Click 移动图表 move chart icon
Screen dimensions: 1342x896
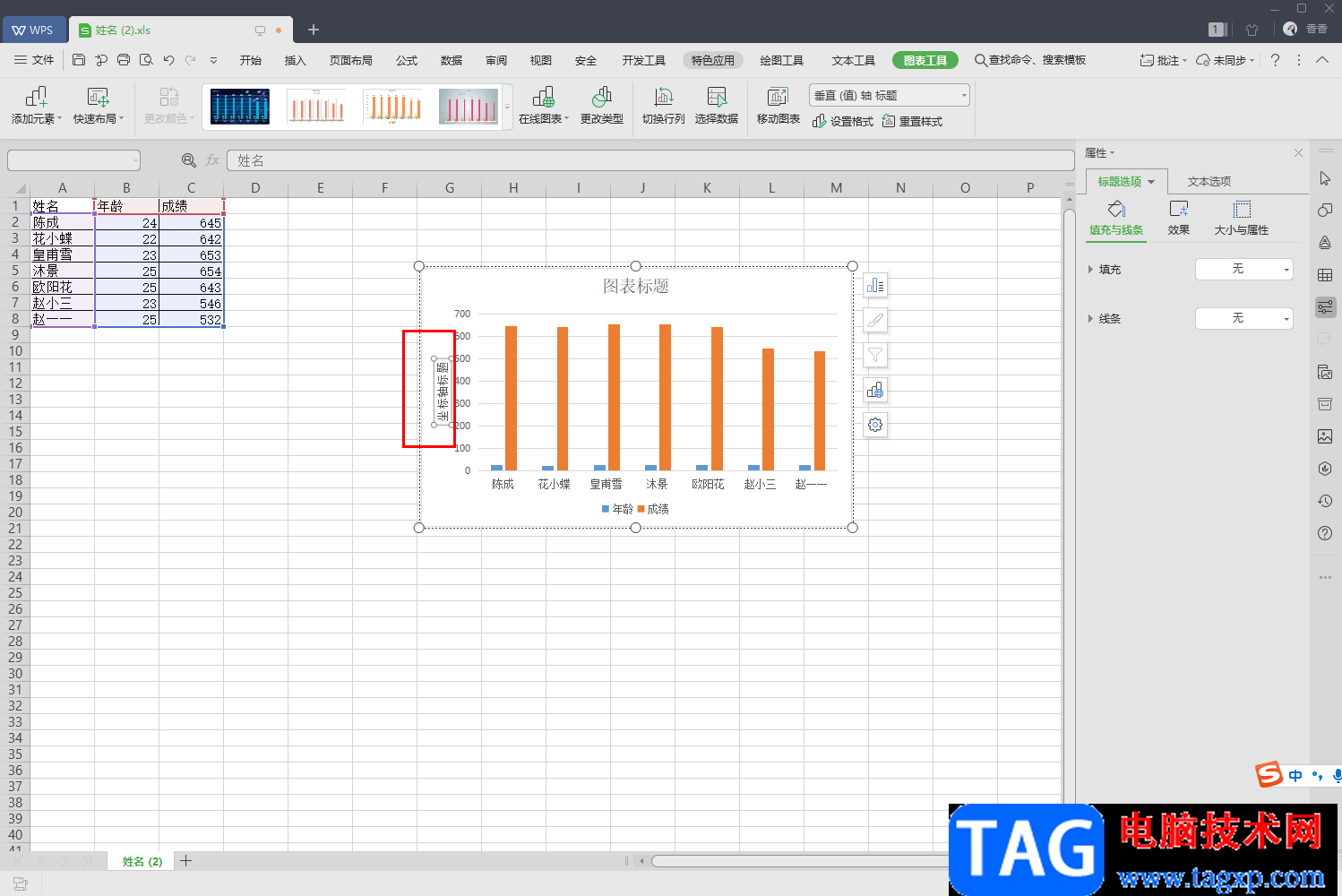tap(779, 106)
